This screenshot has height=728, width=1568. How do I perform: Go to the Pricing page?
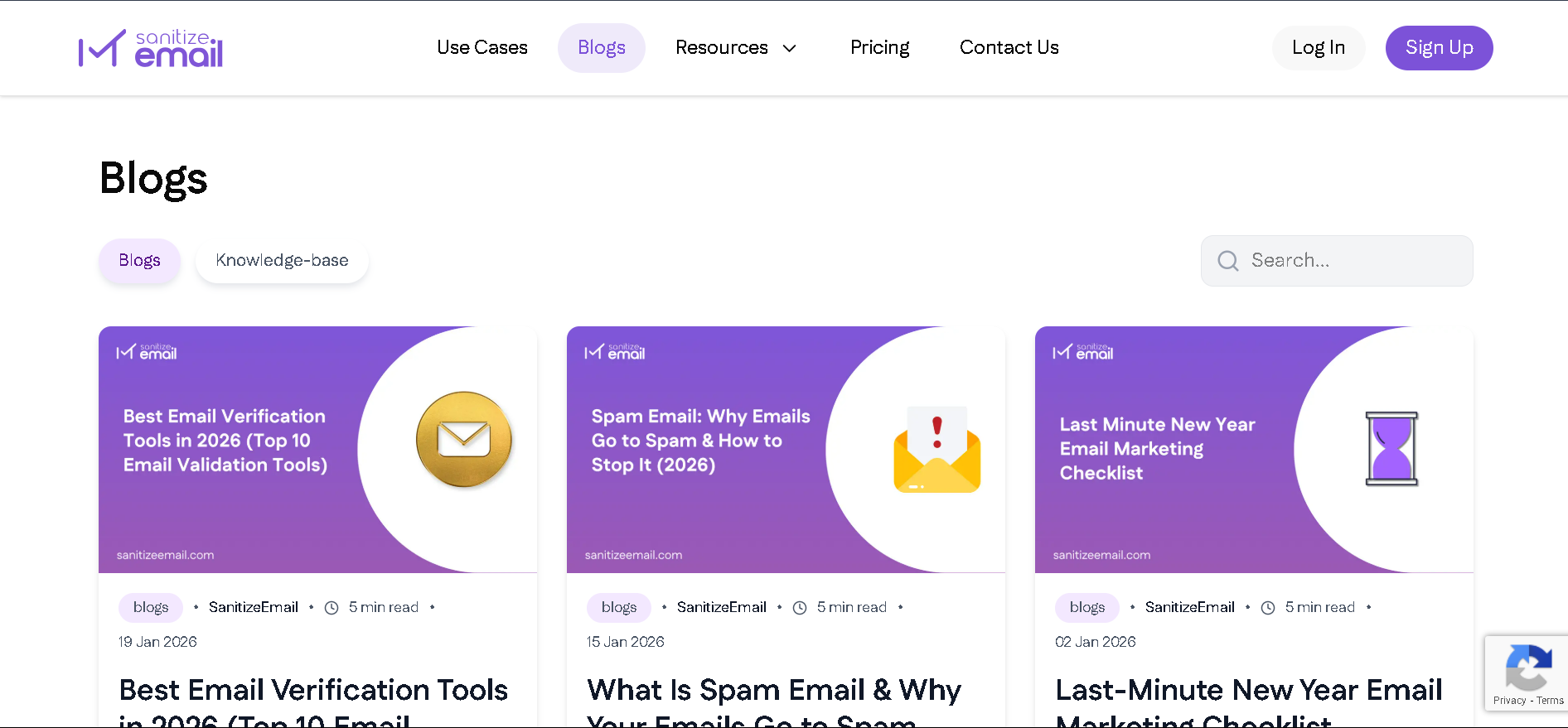[x=879, y=48]
